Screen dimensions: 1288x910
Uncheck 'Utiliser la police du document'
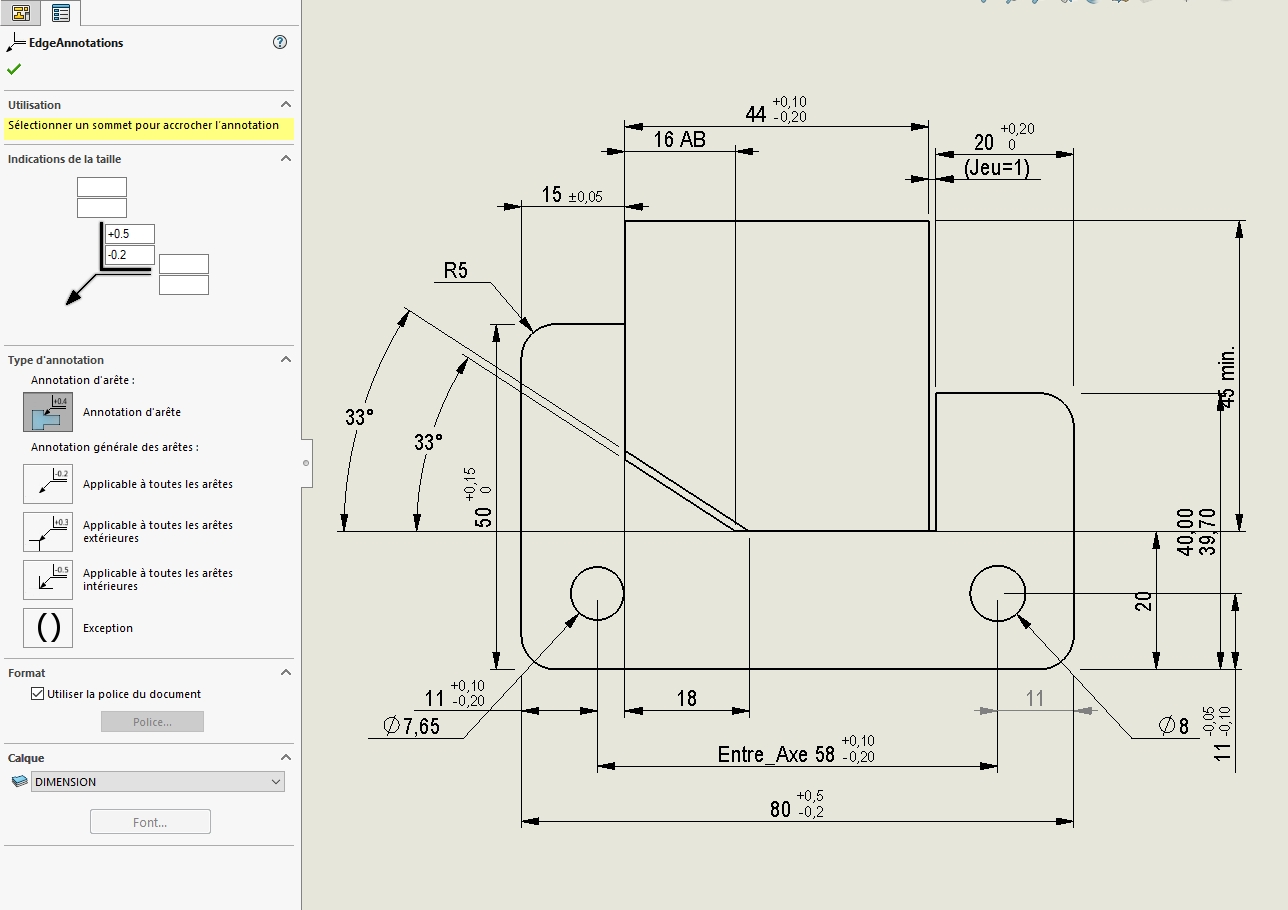[x=38, y=694]
